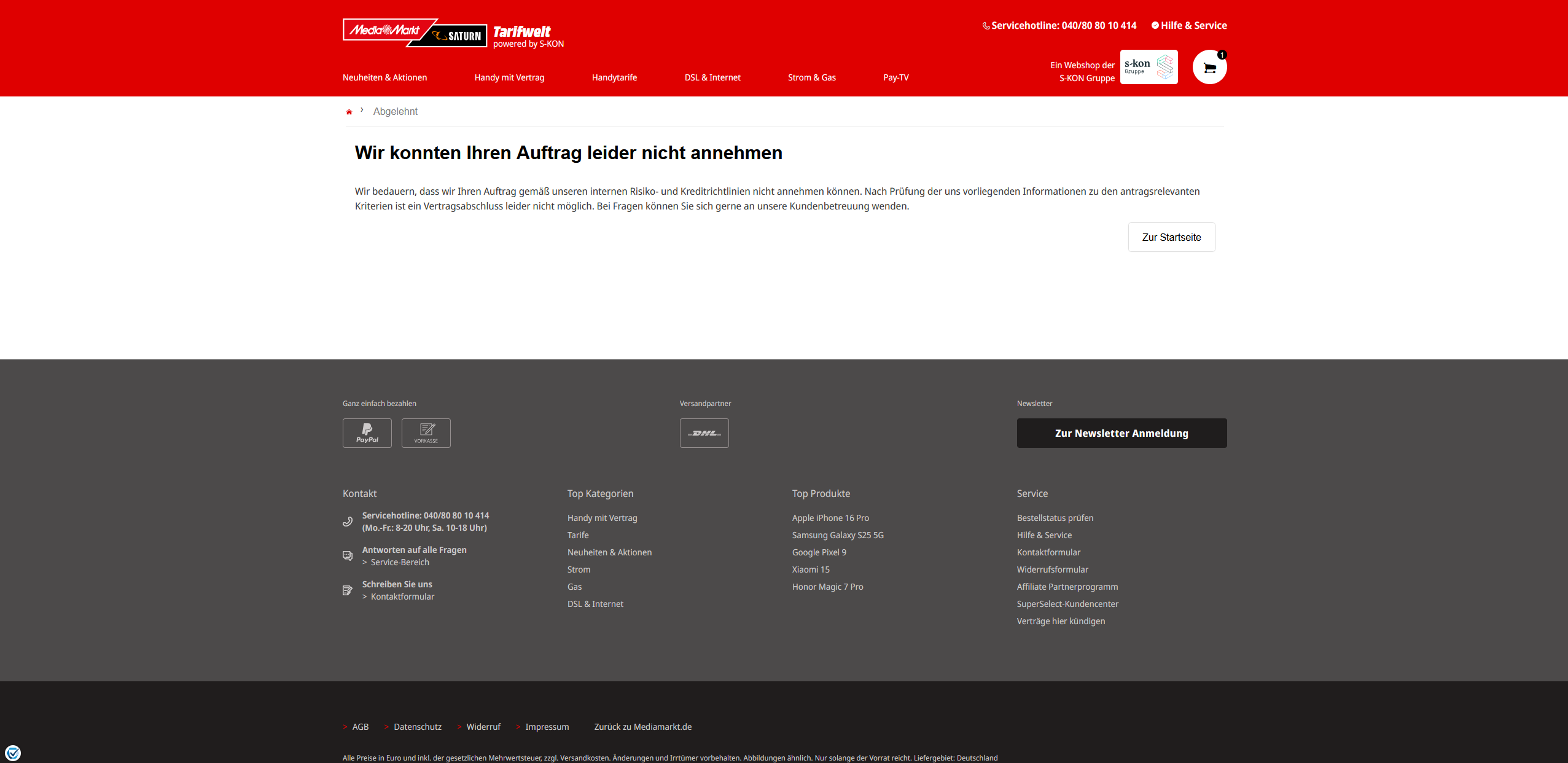The width and height of the screenshot is (1568, 763).
Task: Open cookie consent badge in corner
Action: (x=13, y=753)
